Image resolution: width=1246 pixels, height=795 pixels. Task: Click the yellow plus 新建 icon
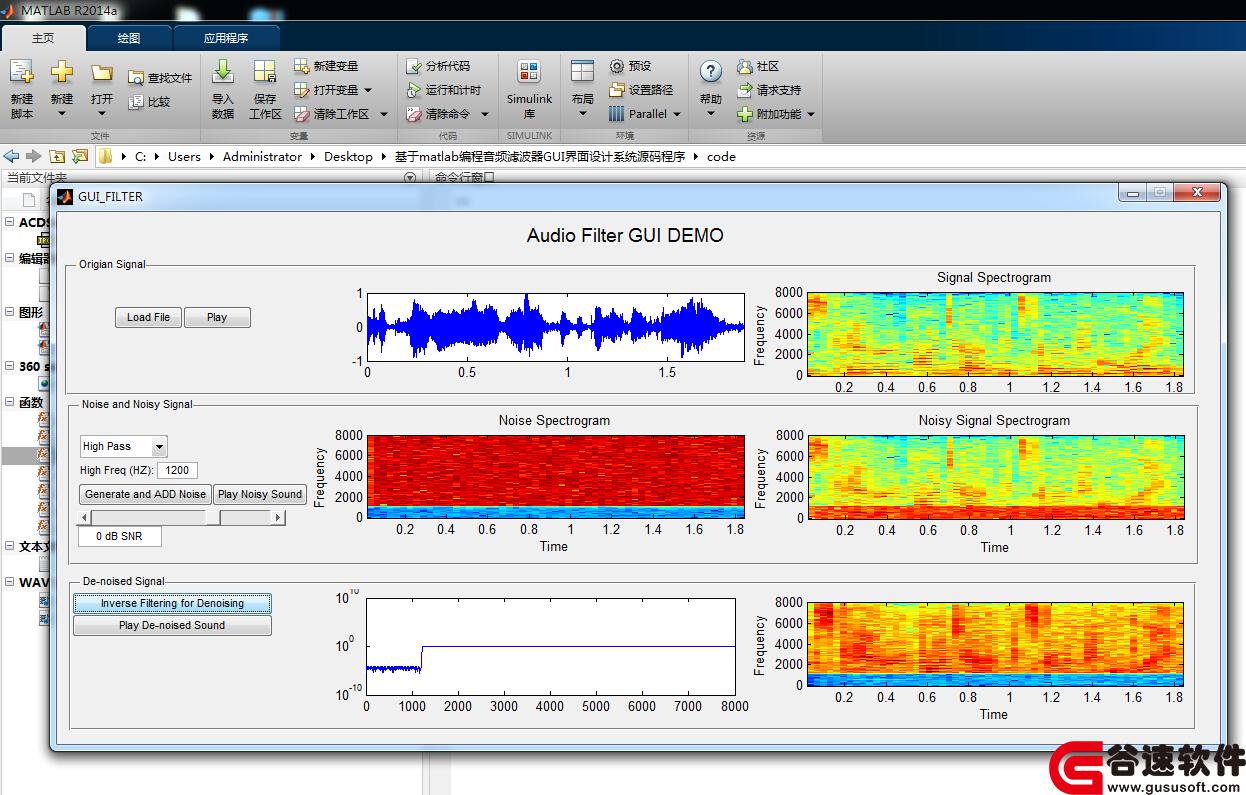pos(62,71)
